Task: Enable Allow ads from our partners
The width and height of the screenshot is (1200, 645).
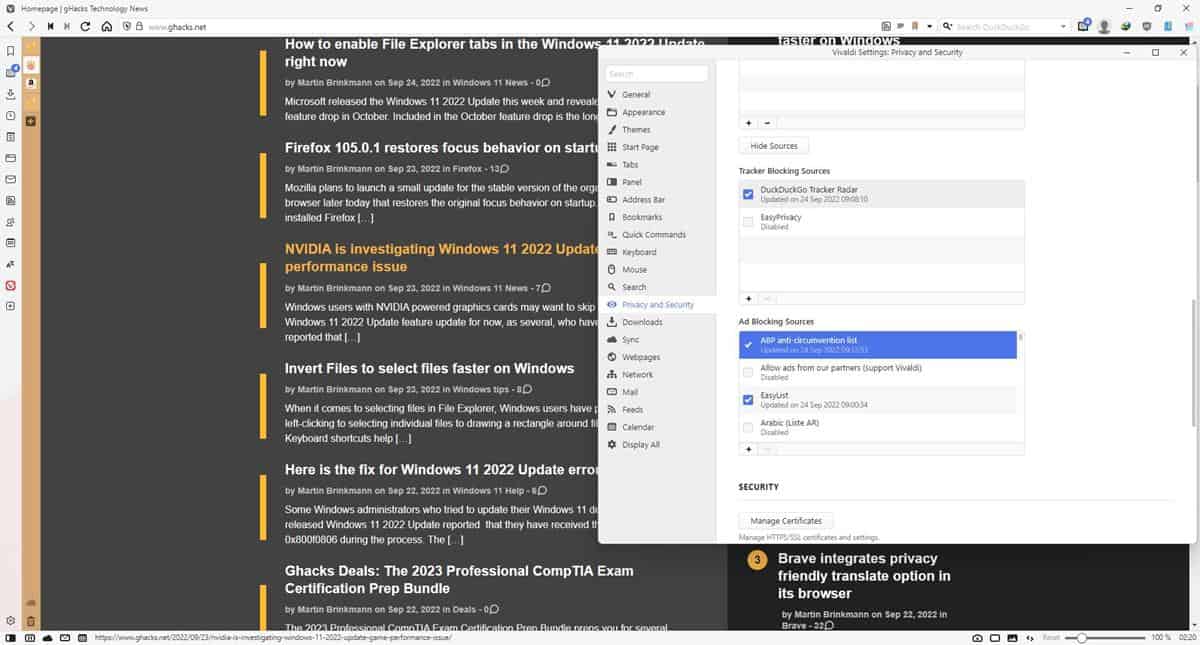Action: tap(748, 372)
